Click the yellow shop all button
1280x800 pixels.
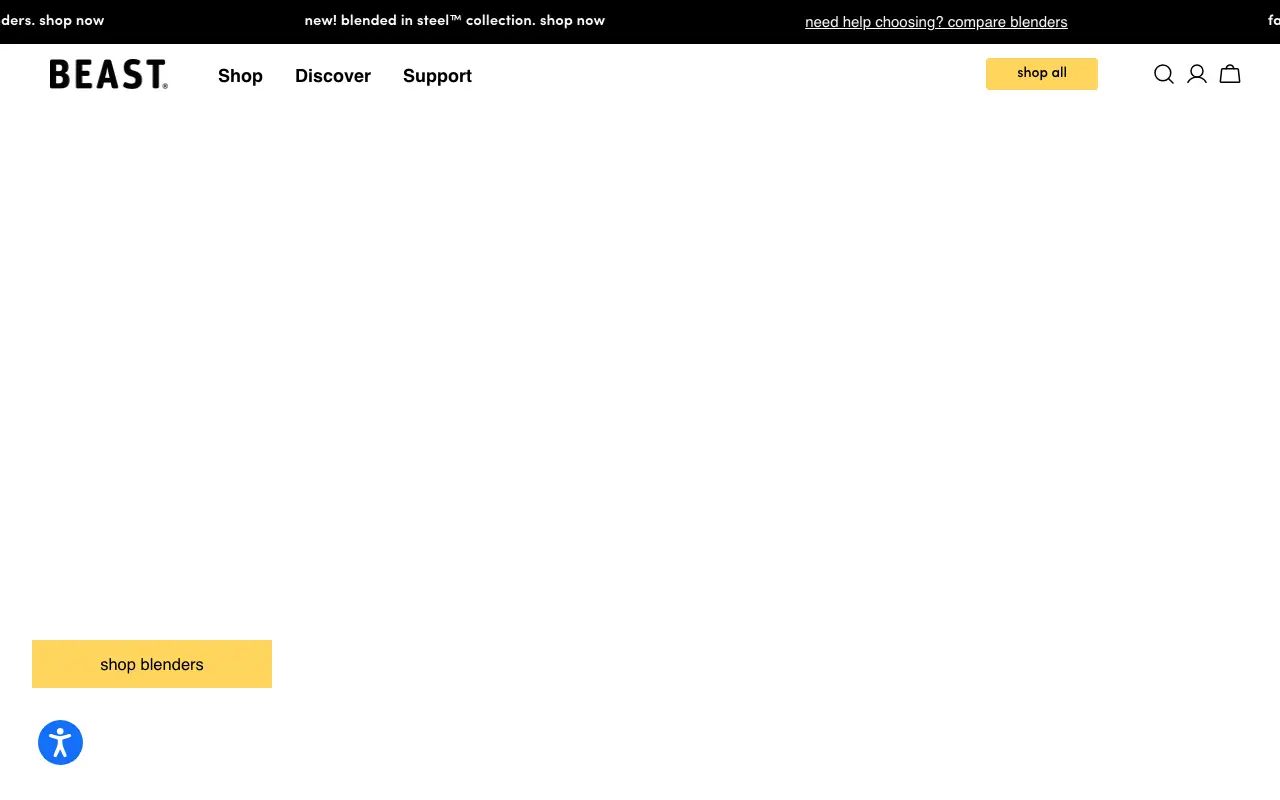point(1042,74)
